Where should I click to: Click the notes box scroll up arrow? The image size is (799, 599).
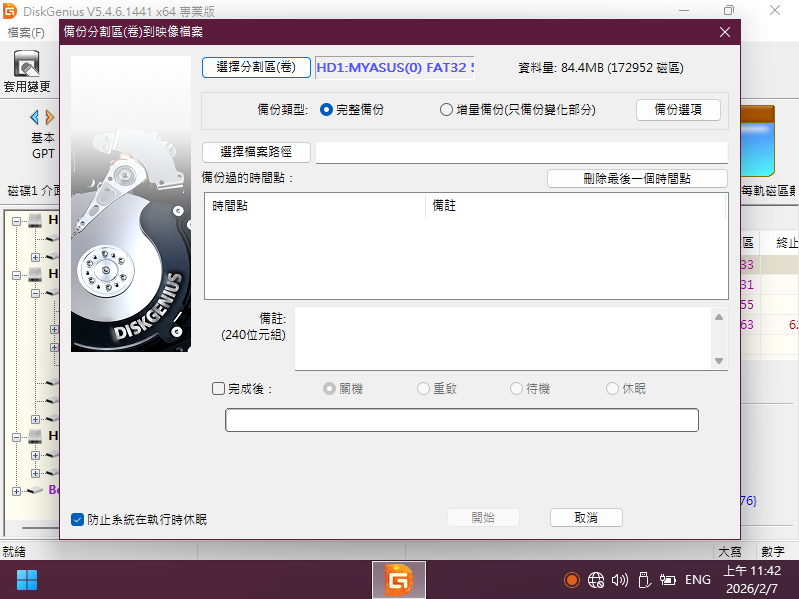[719, 317]
